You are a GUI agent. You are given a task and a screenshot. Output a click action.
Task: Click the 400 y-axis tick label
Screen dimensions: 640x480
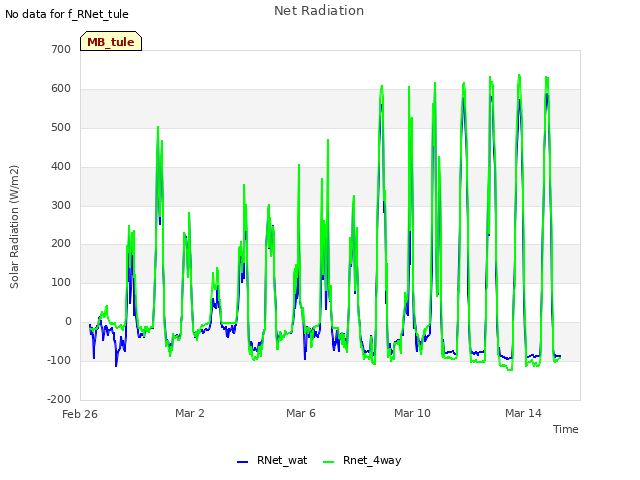(x=61, y=167)
